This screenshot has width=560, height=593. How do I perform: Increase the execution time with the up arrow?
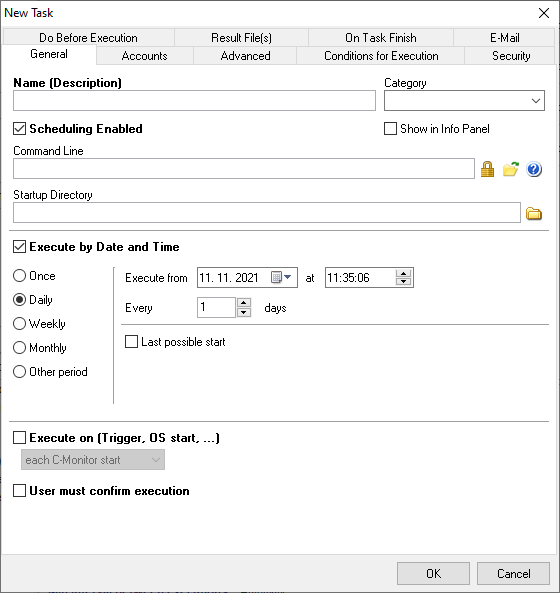pos(403,273)
